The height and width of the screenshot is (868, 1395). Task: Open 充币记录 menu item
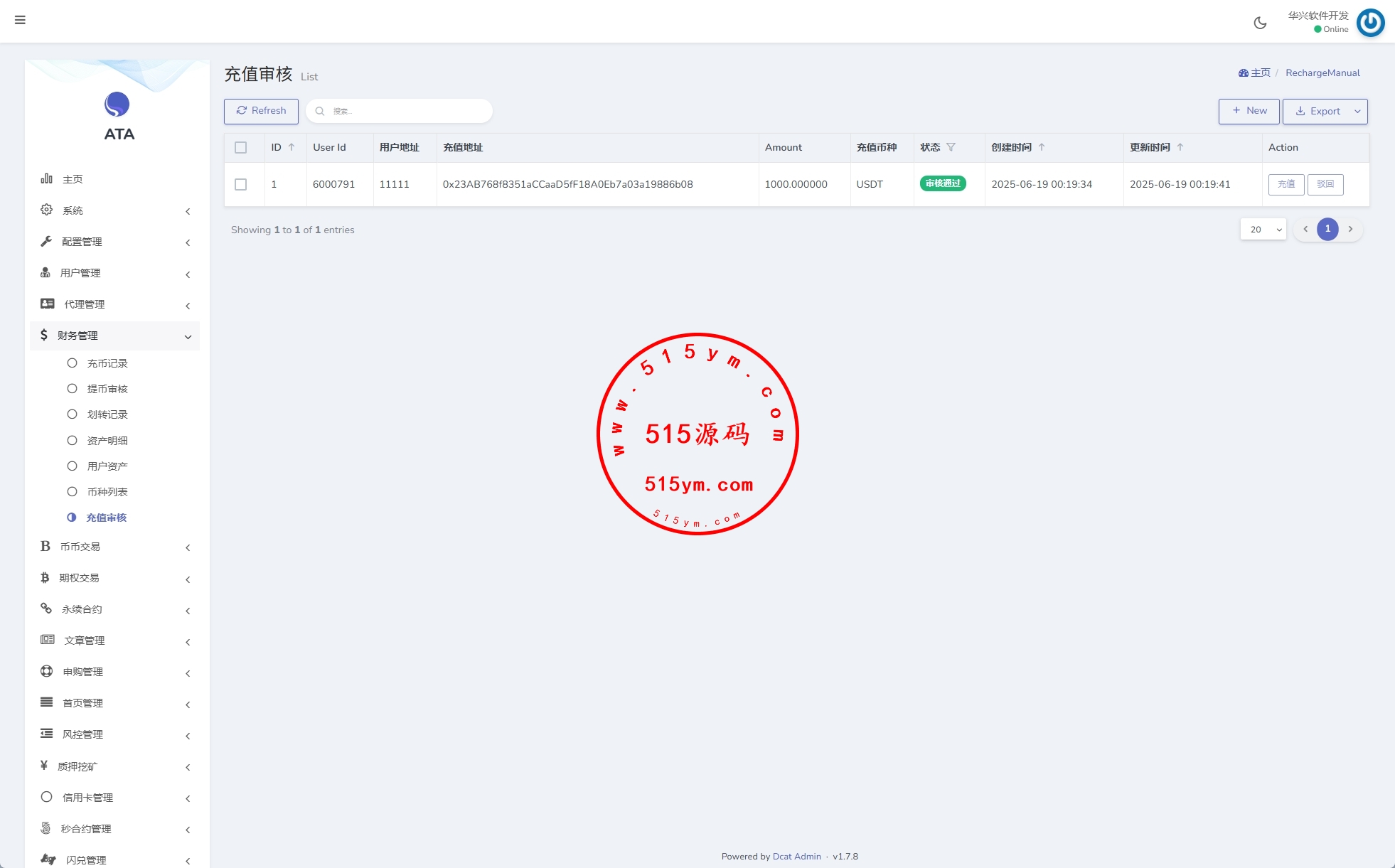107,363
